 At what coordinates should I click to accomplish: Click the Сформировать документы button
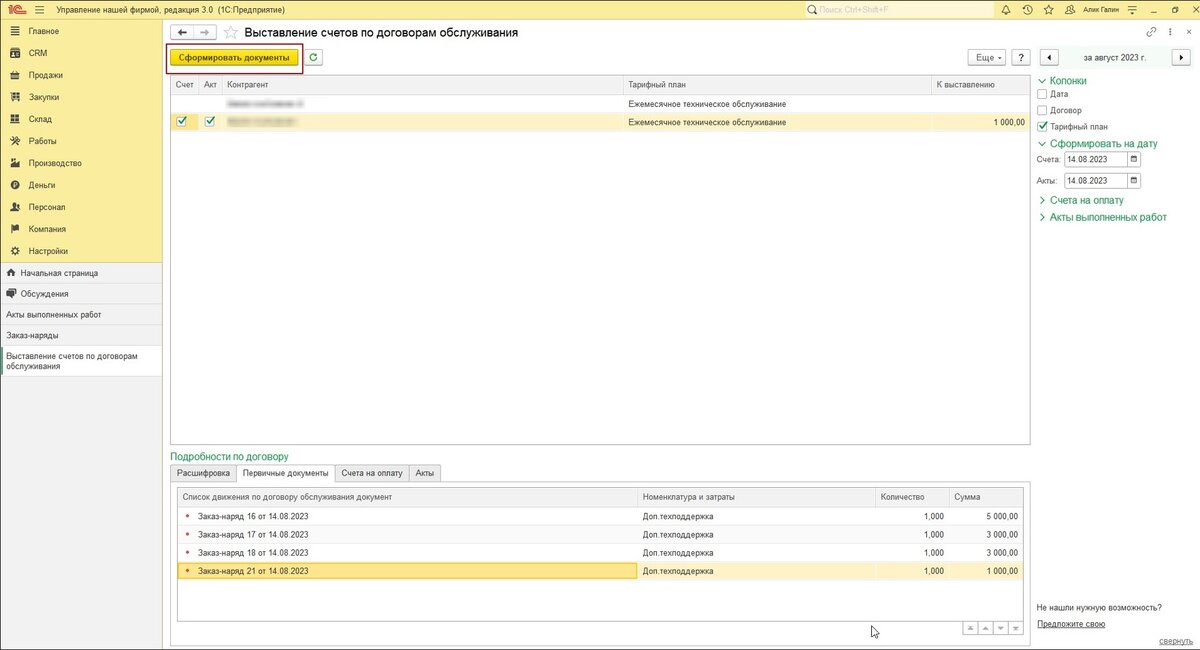click(234, 58)
